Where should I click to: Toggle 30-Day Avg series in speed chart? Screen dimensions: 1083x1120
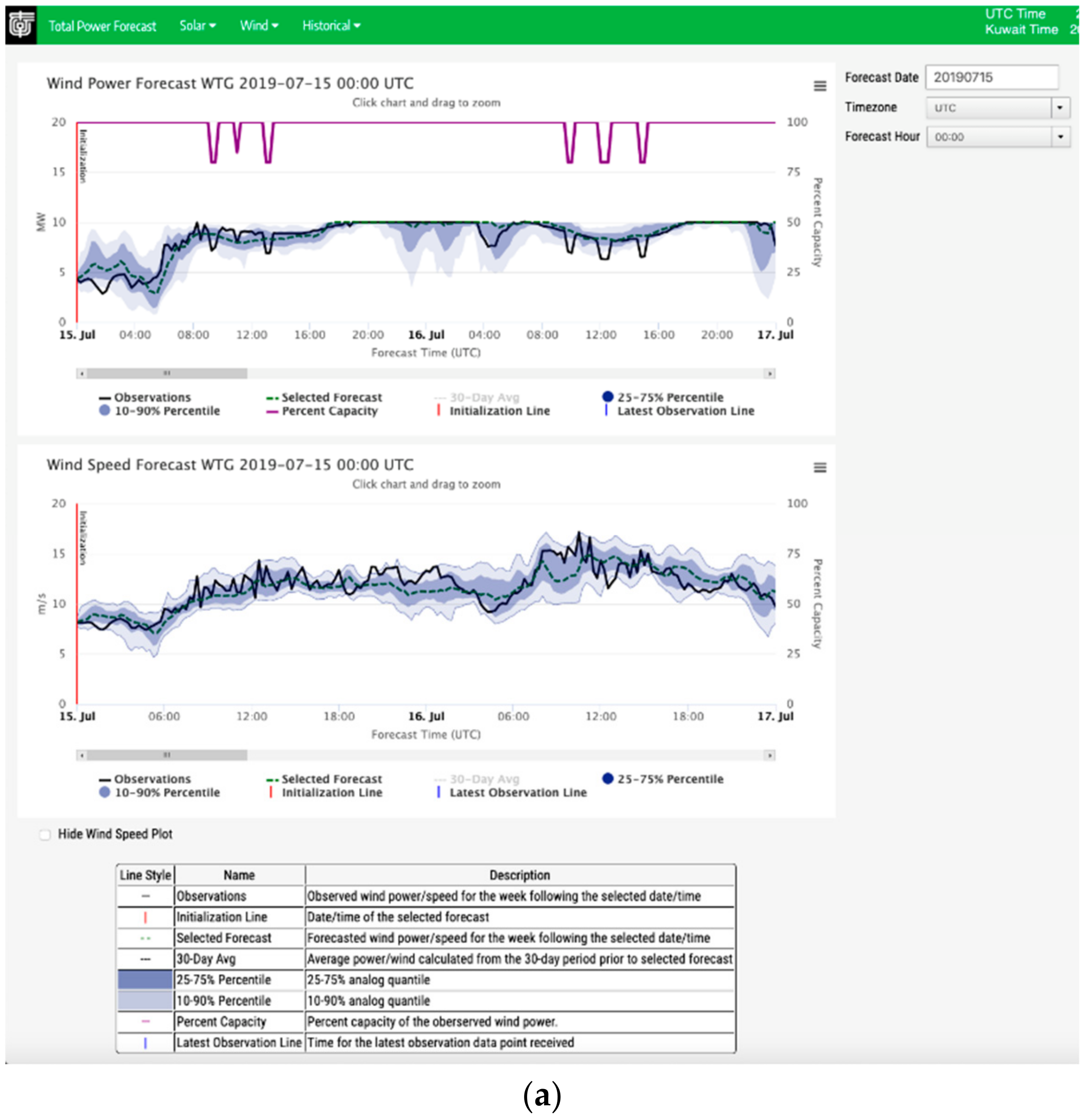484,779
